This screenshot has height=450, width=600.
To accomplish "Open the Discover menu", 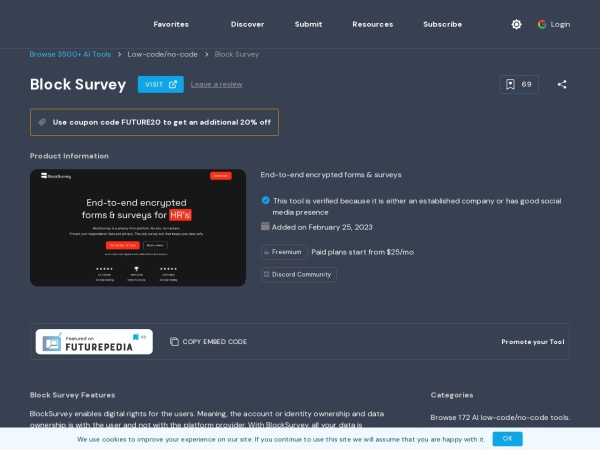I will coord(247,24).
